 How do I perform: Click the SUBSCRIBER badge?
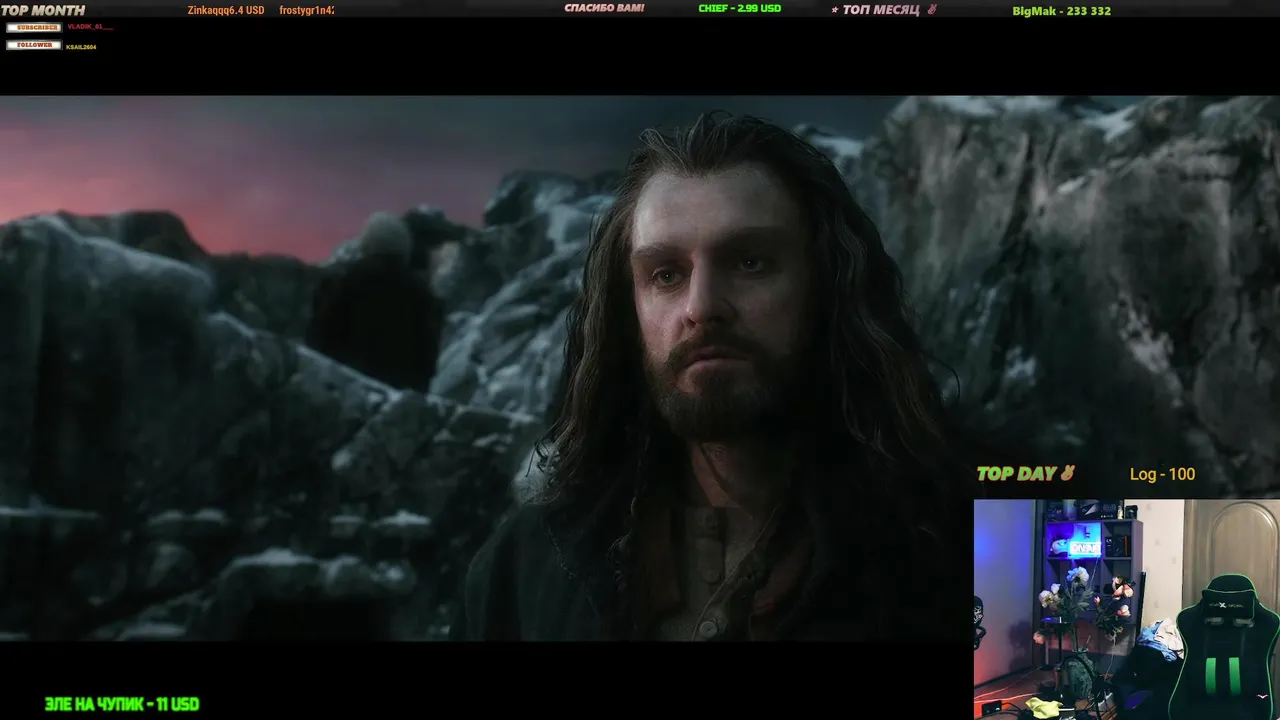click(x=34, y=27)
